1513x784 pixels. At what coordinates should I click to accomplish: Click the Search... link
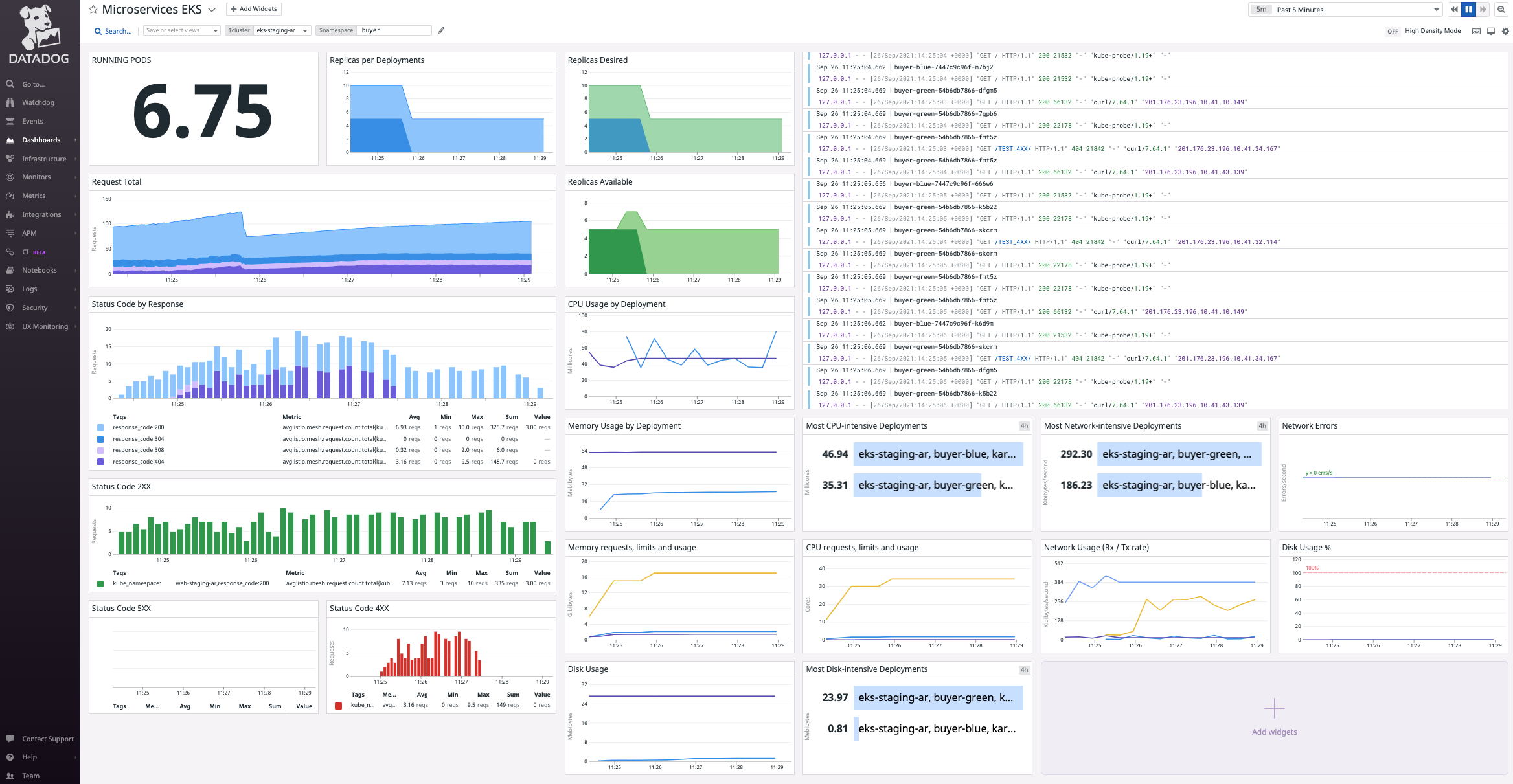[119, 31]
